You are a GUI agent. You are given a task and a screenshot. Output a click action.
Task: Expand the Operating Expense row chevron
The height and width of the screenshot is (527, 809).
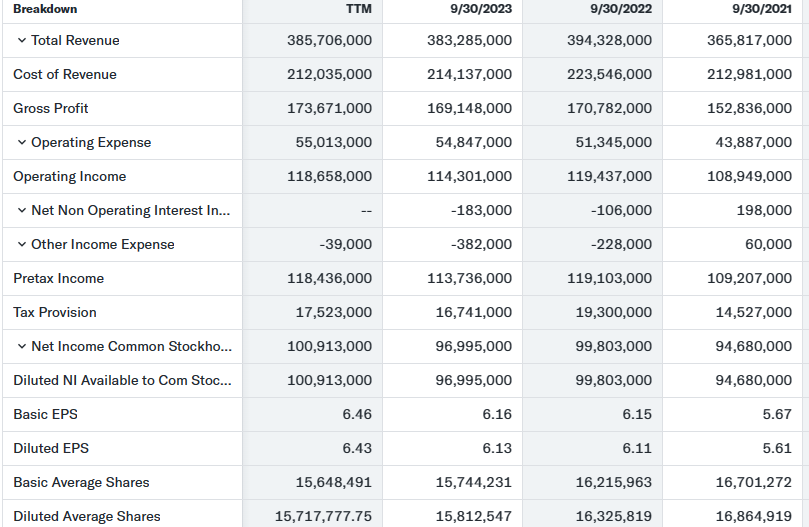click(22, 142)
